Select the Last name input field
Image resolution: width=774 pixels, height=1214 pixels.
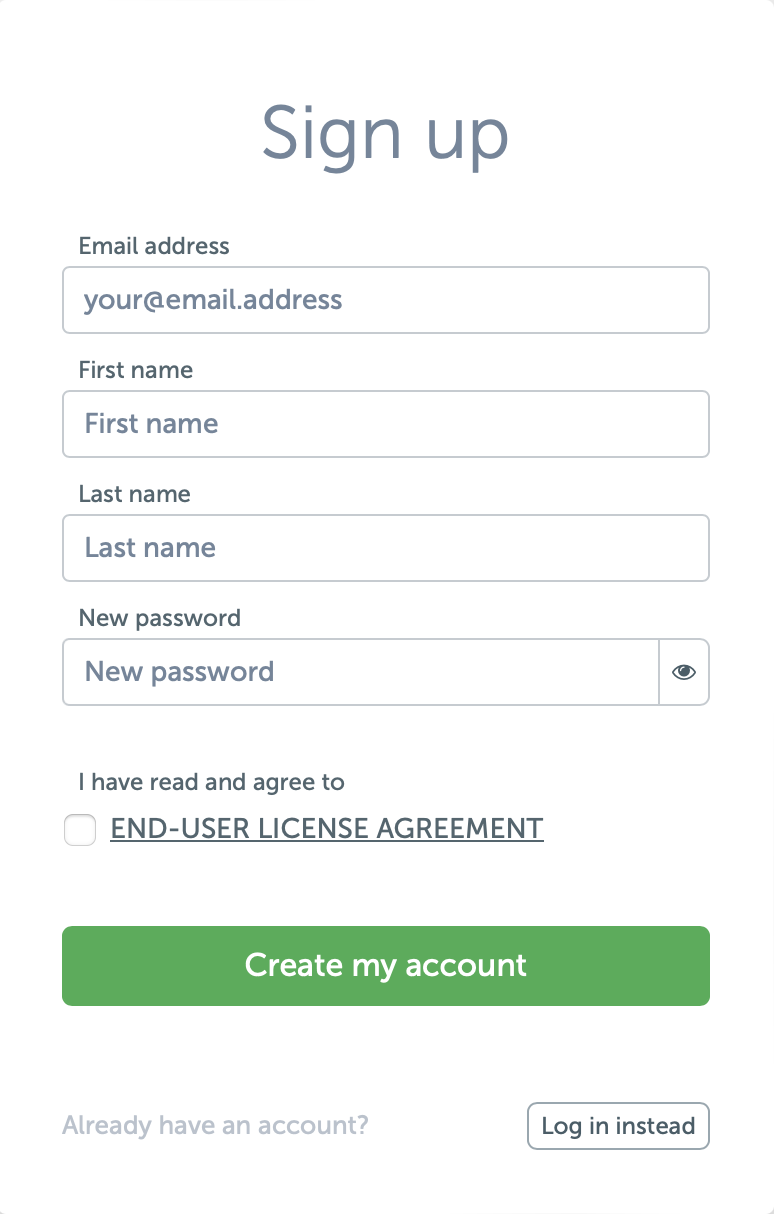pos(386,548)
